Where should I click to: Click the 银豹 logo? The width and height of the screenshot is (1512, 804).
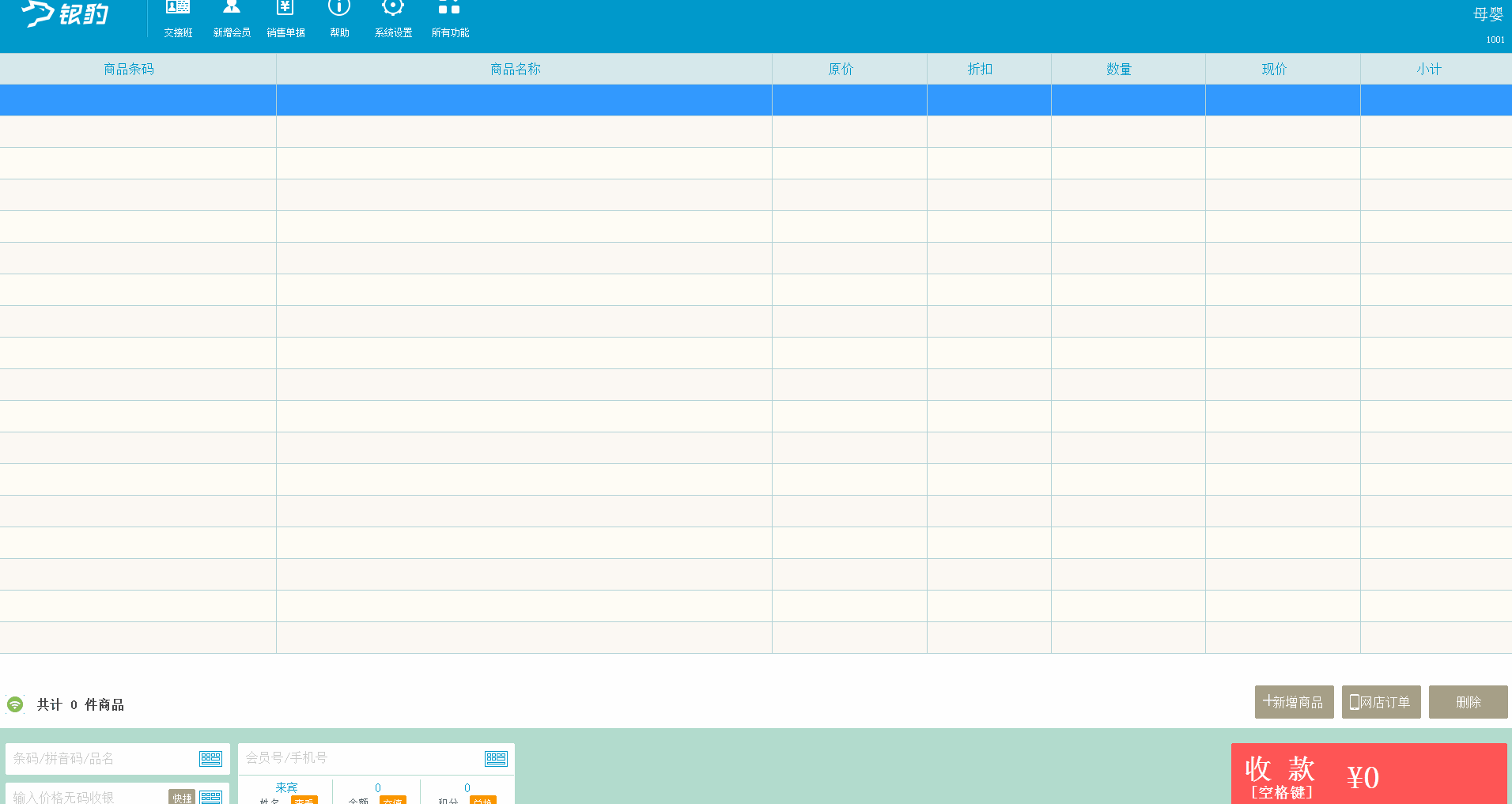(x=67, y=14)
